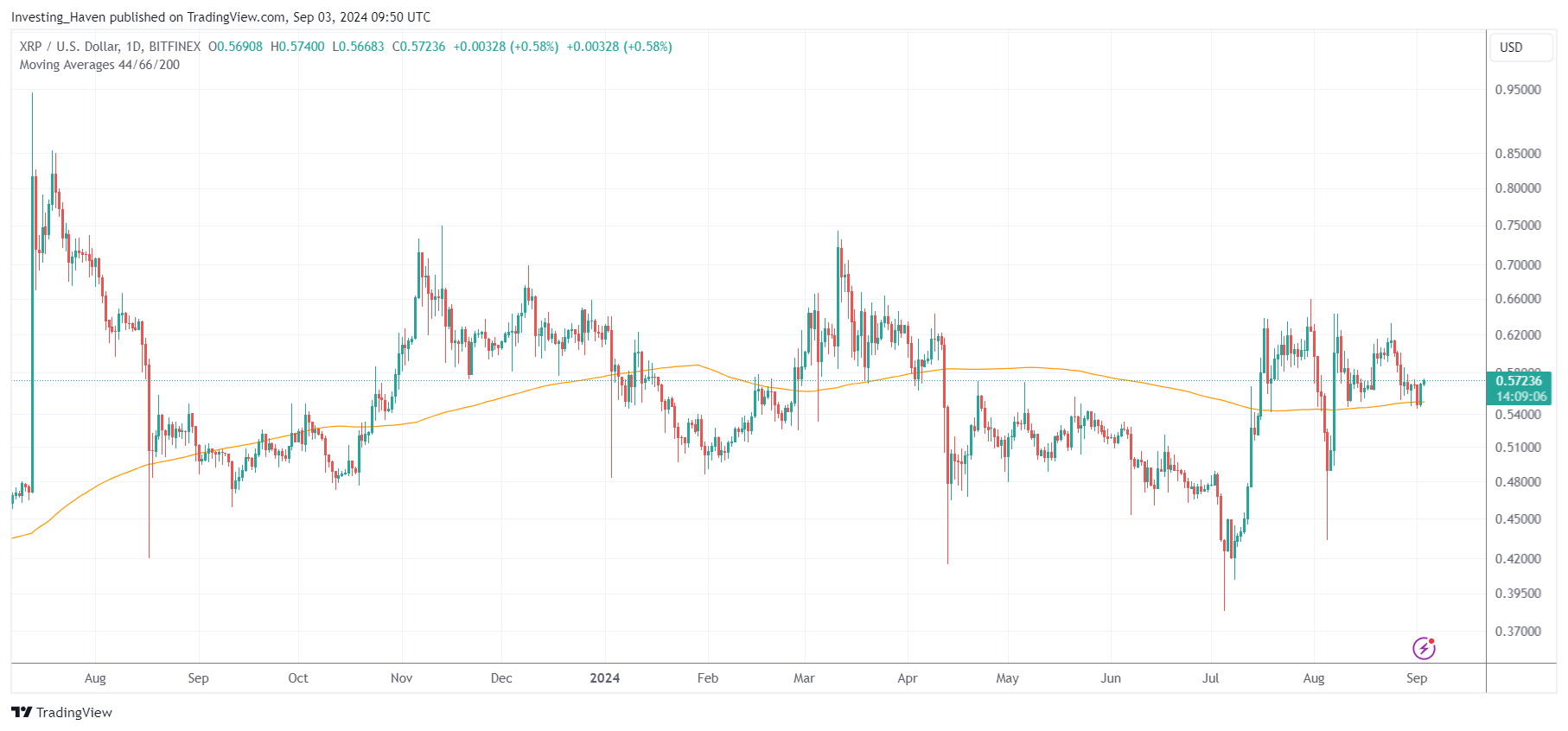Click the 2024 year label on time axis

[605, 678]
